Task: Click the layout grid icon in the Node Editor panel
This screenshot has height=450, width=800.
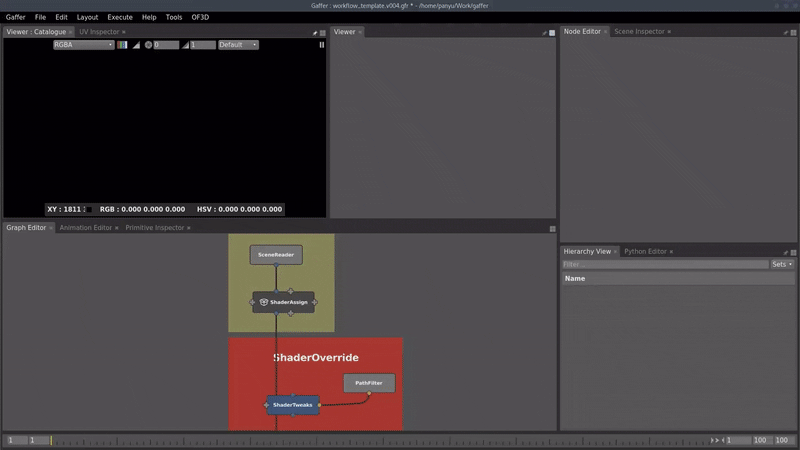Action: coord(794,32)
